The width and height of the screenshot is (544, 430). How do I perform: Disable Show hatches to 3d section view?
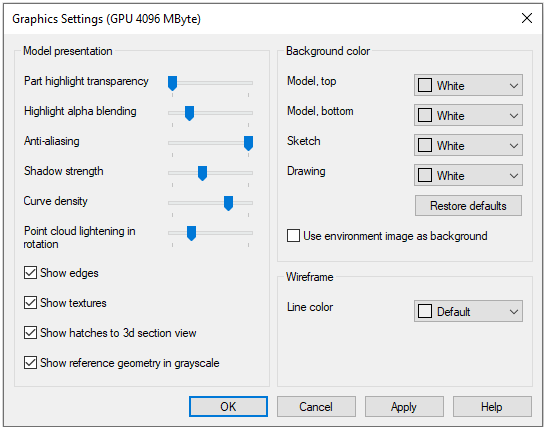[x=31, y=333]
